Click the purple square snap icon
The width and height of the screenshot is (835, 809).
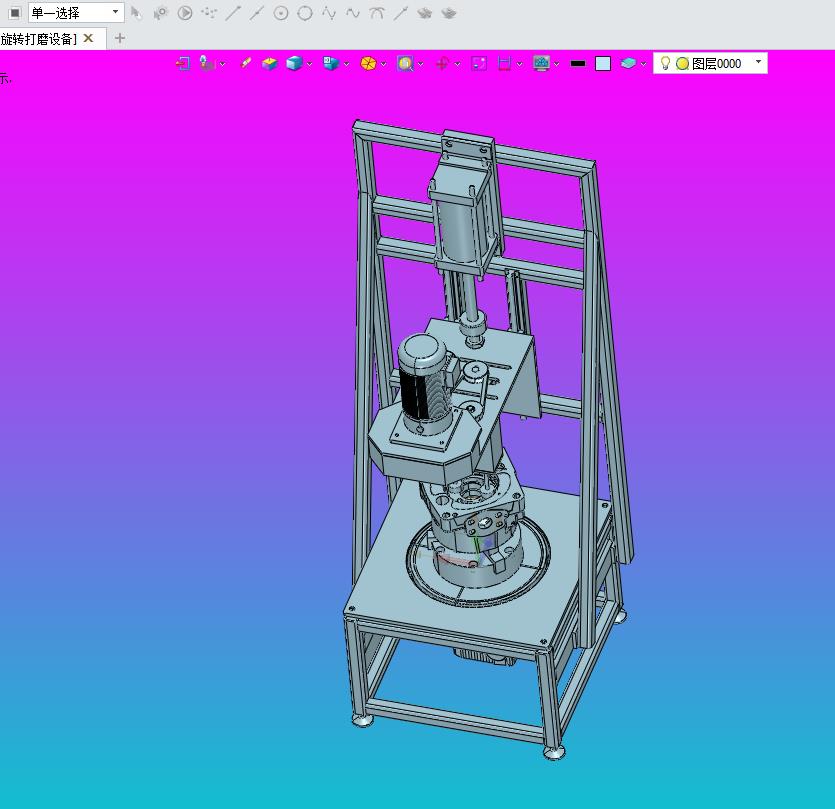pyautogui.click(x=479, y=64)
